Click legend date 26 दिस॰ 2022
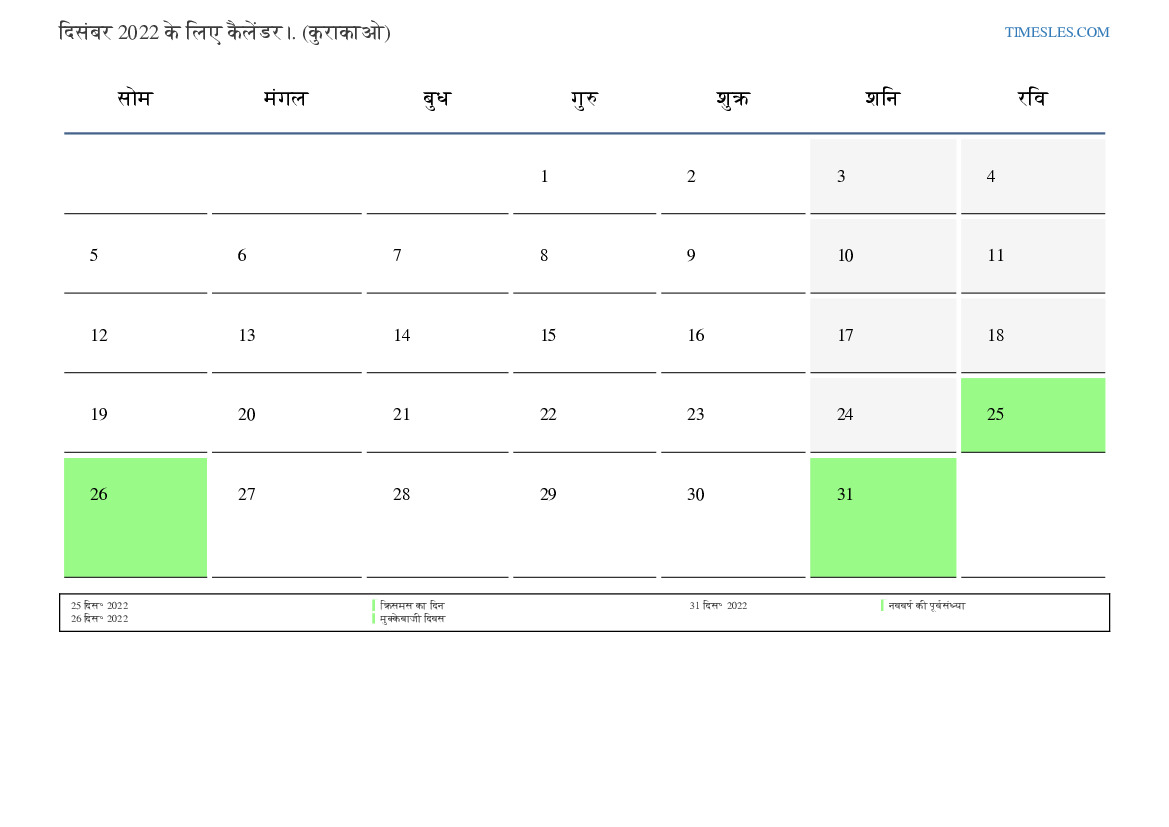 pyautogui.click(x=99, y=618)
